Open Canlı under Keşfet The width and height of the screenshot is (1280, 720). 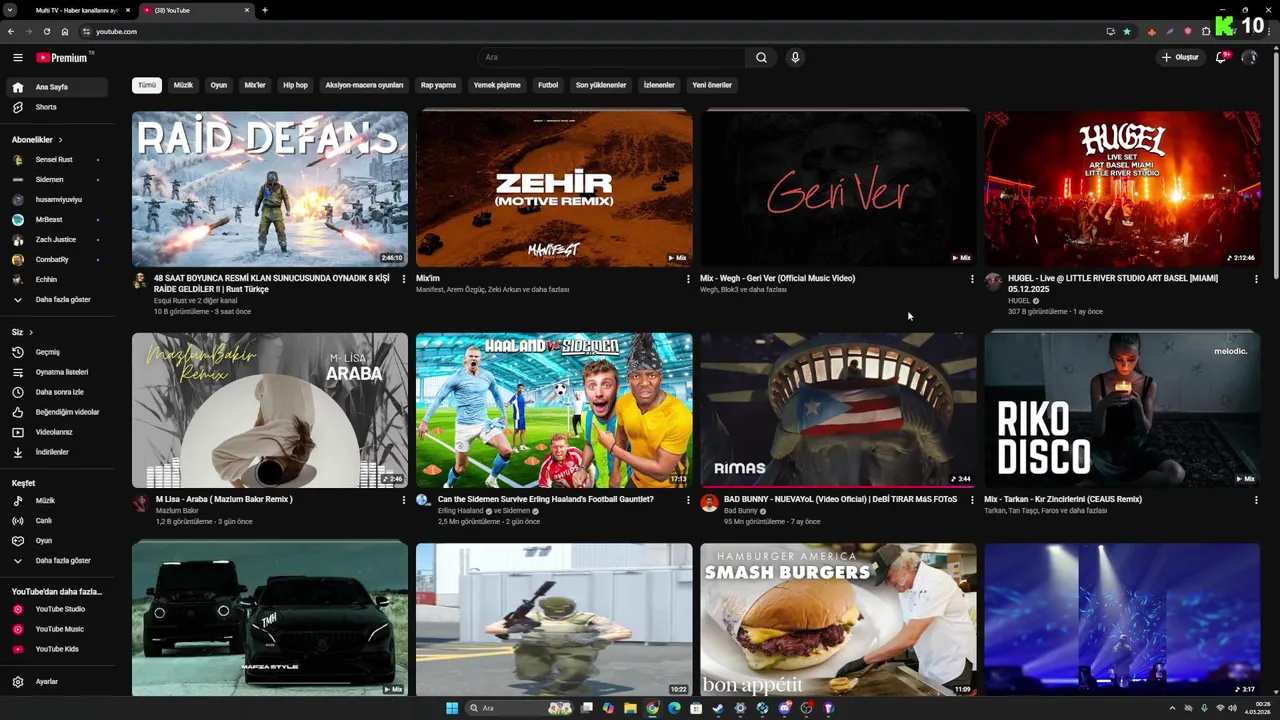[x=56, y=520]
